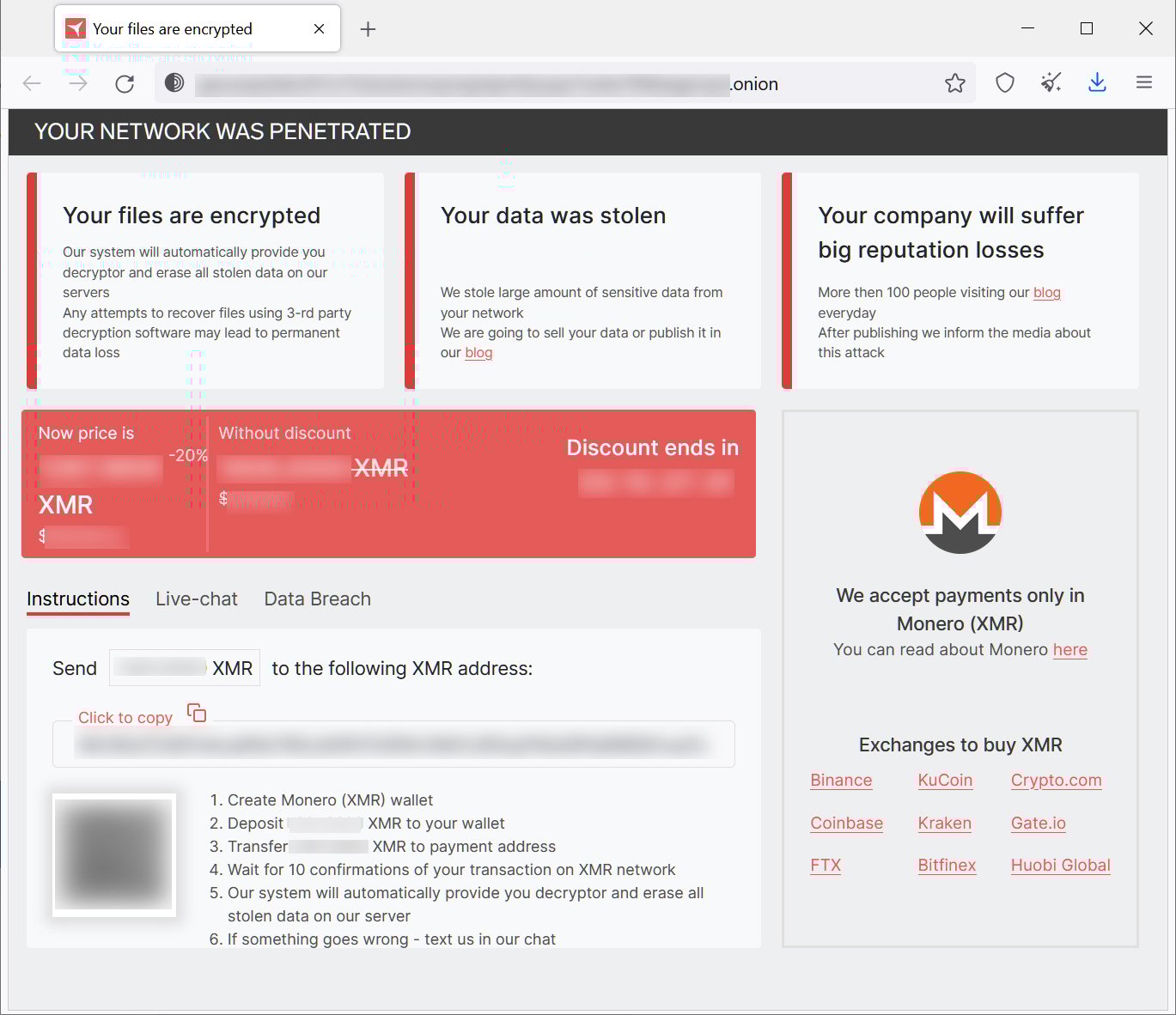The height and width of the screenshot is (1015, 1176).
Task: Maximize the browser window
Action: 1087,28
